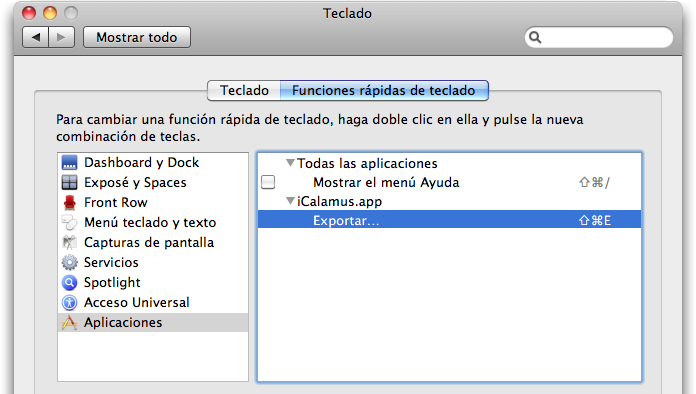Viewport: 696px width, 394px height.
Task: Click the ⇧⌘E shortcut for Exportar
Action: point(595,220)
